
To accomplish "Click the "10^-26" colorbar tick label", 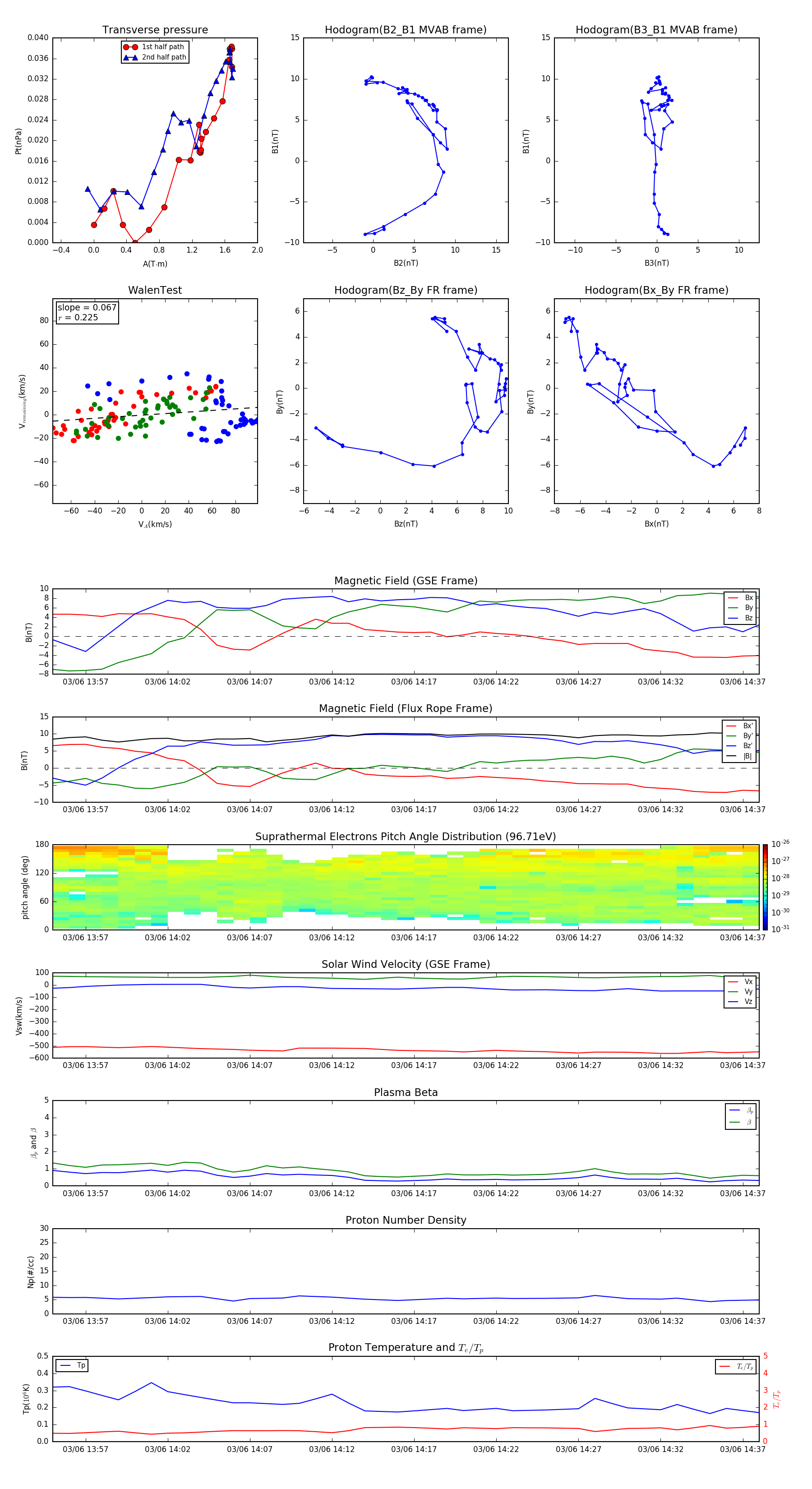I will coord(780,844).
